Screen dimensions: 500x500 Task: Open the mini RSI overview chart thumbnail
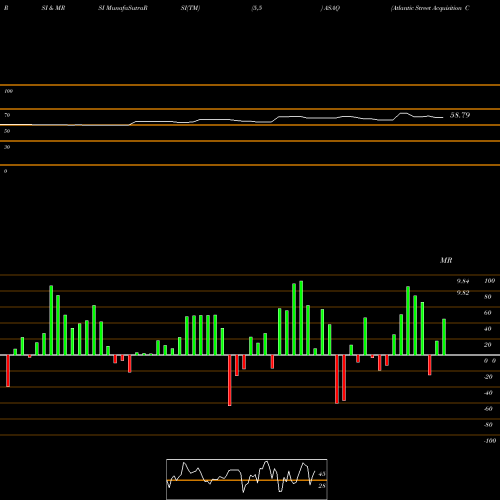[247, 479]
